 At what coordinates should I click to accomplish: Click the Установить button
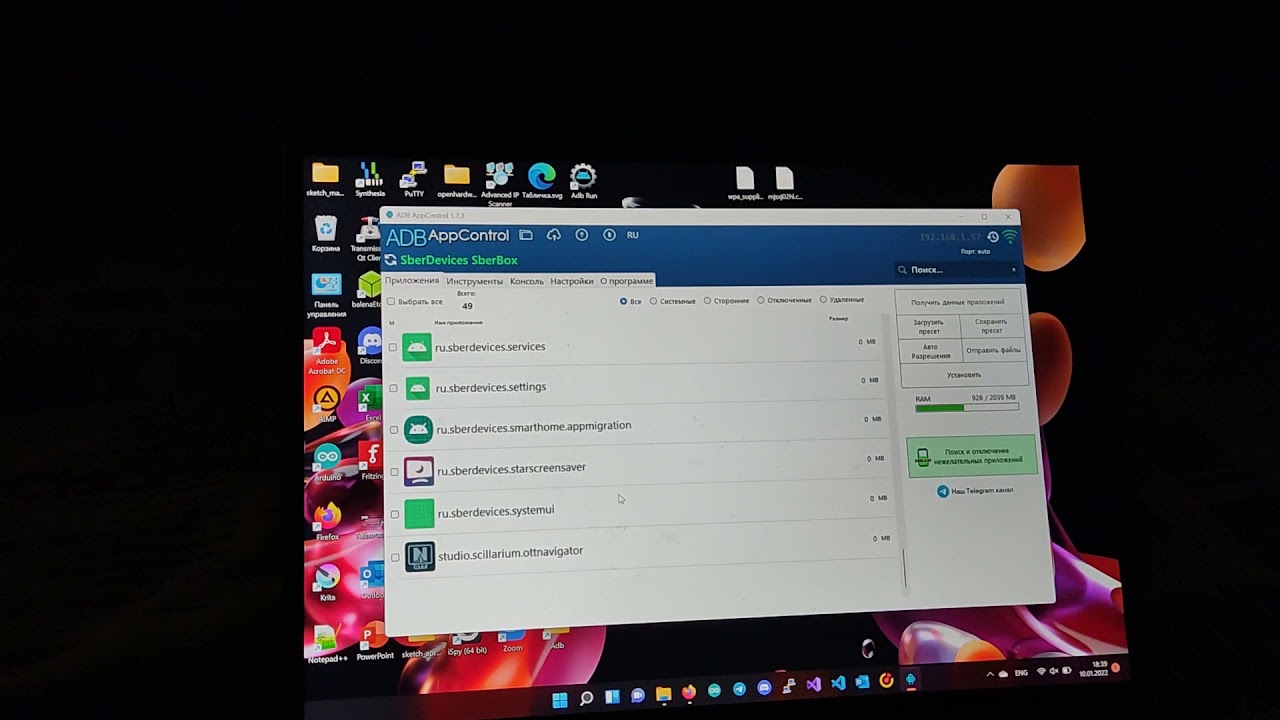coord(964,375)
